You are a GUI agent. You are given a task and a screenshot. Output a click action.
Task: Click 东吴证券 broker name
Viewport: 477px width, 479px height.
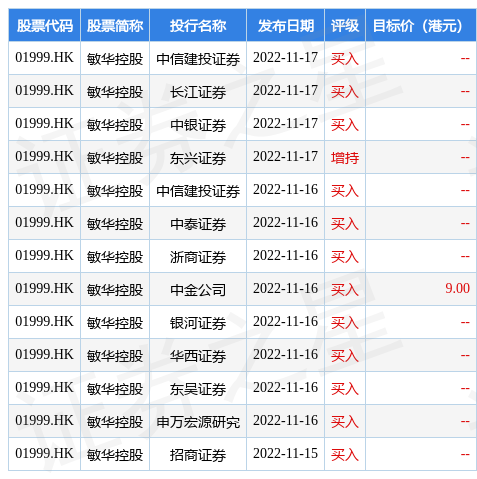(x=198, y=389)
